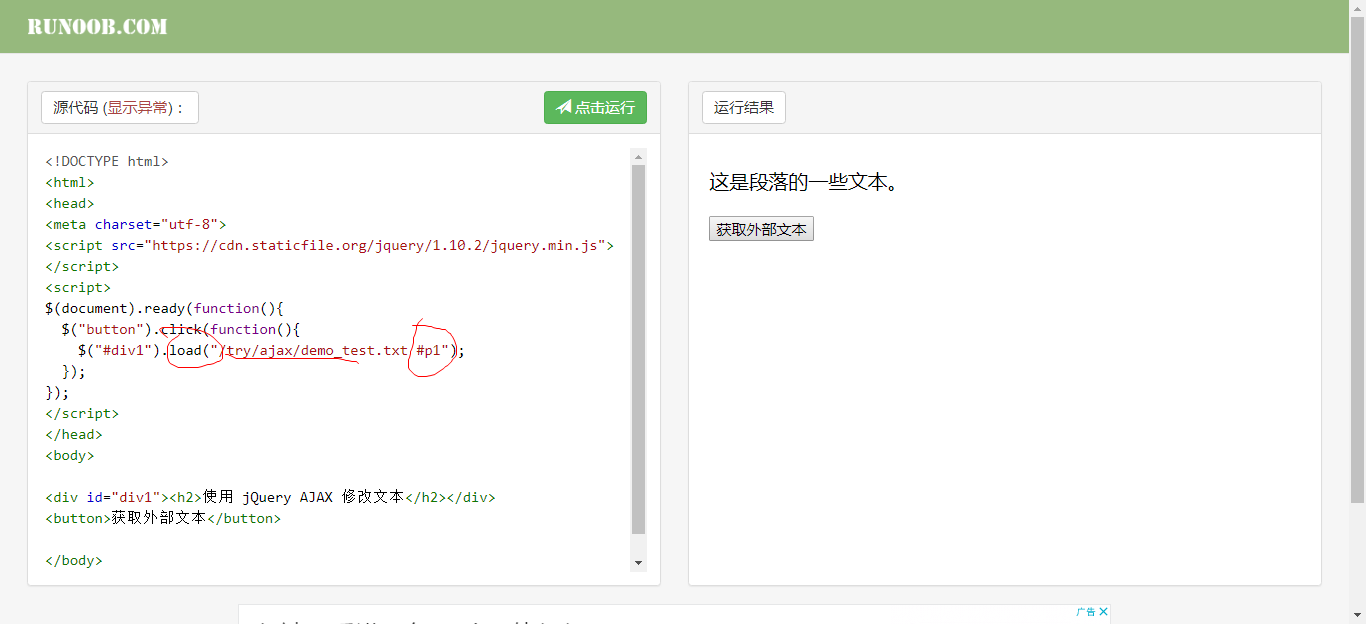The width and height of the screenshot is (1366, 624).
Task: Click the $(document).ready(function(){ line
Action: [x=165, y=308]
